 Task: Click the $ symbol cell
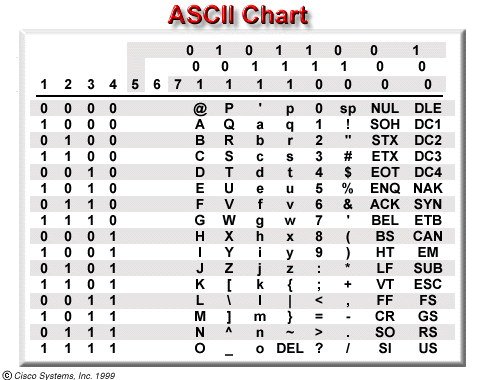348,172
